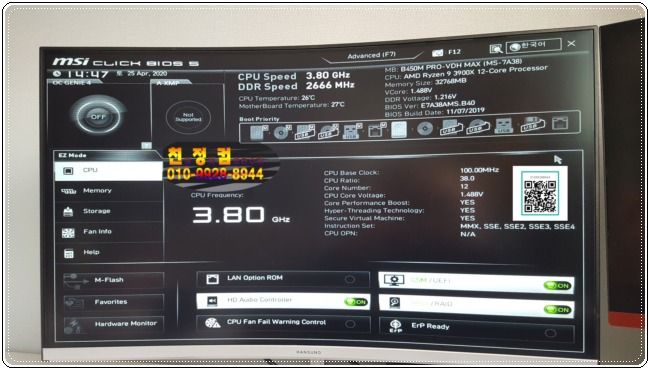The image size is (650, 370).
Task: Click the Memory Size 32768MB text
Action: (x=425, y=83)
